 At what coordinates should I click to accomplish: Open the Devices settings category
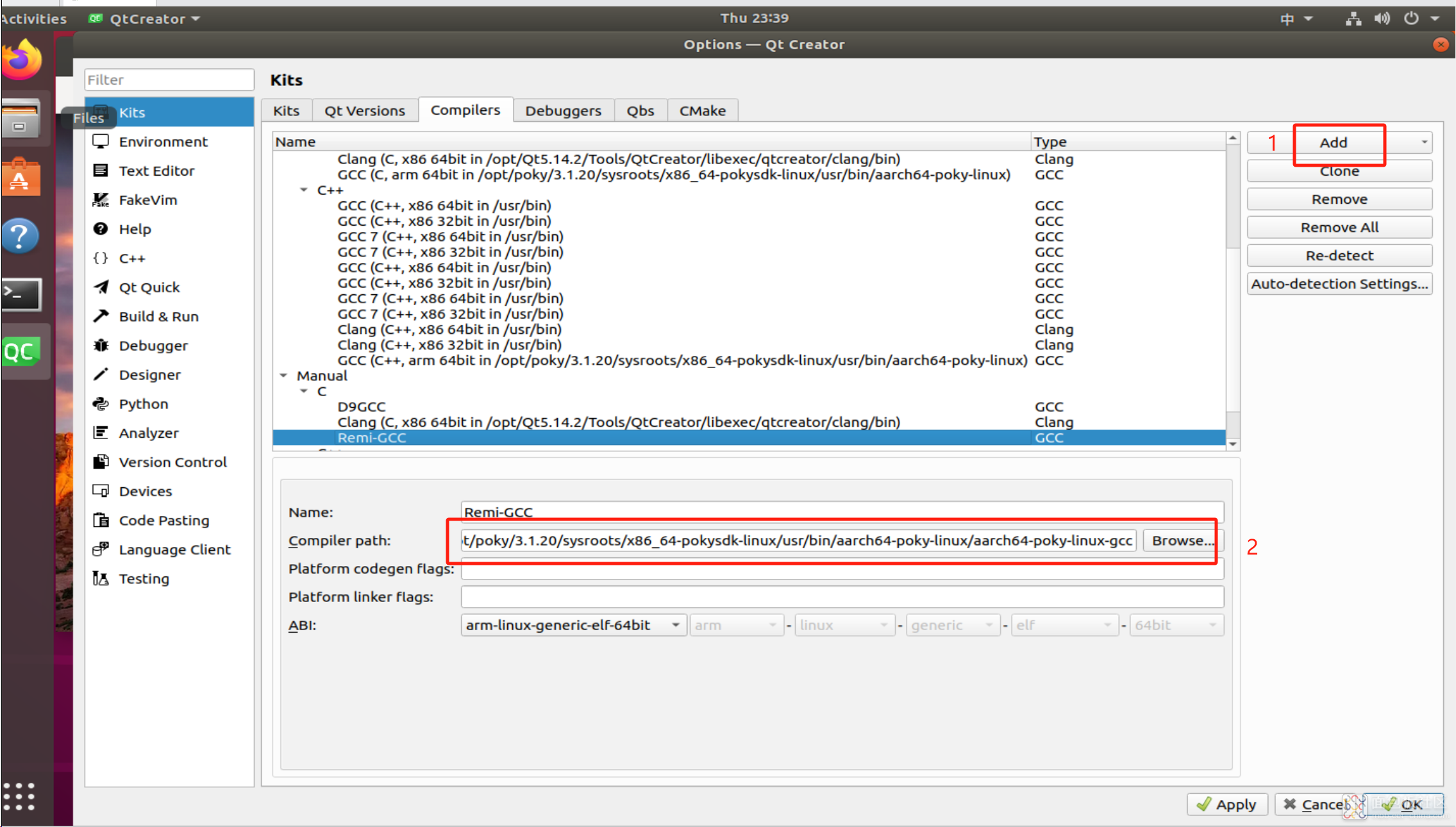coord(169,492)
